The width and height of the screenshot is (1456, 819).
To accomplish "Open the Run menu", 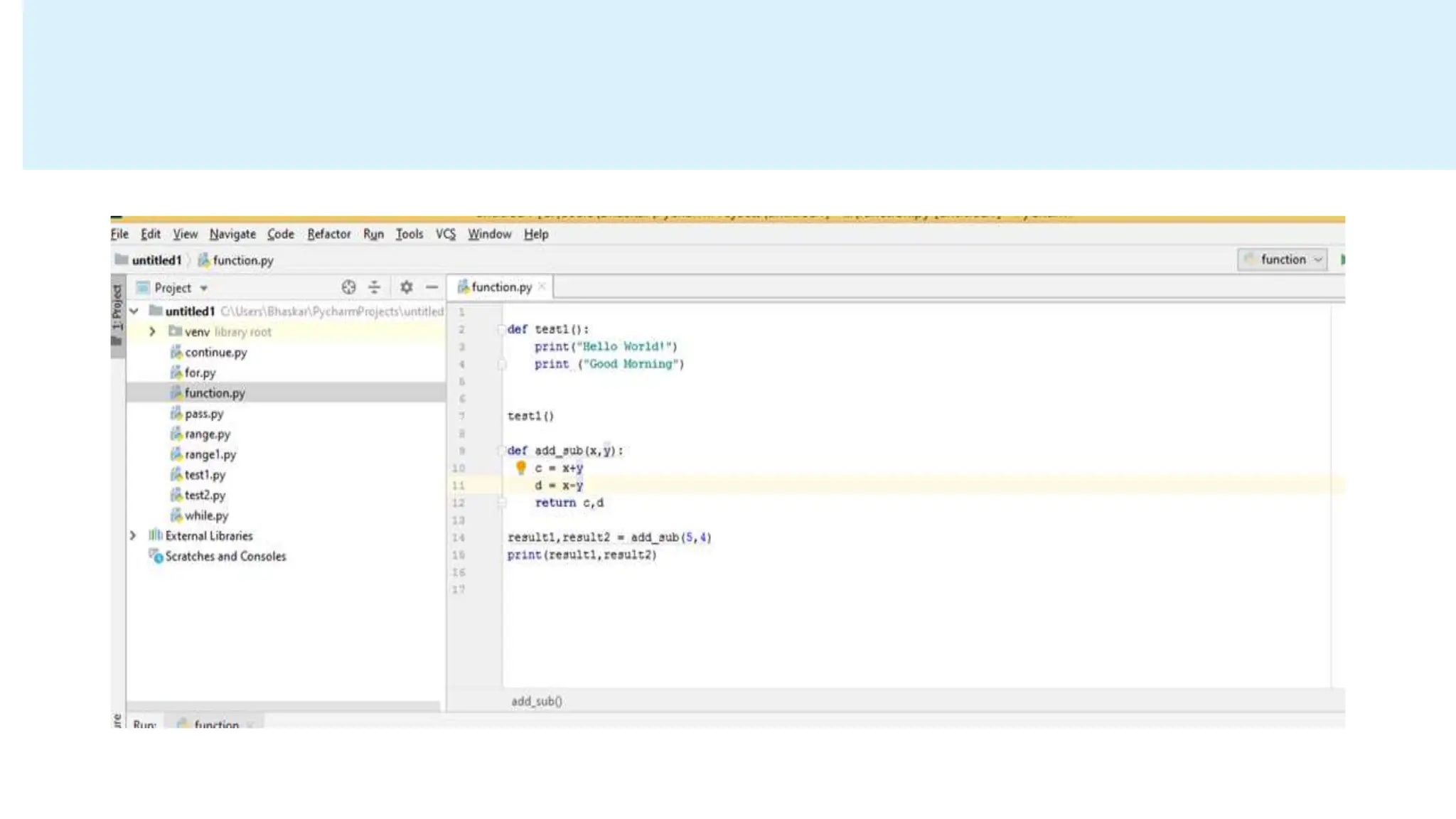I will 373,234.
